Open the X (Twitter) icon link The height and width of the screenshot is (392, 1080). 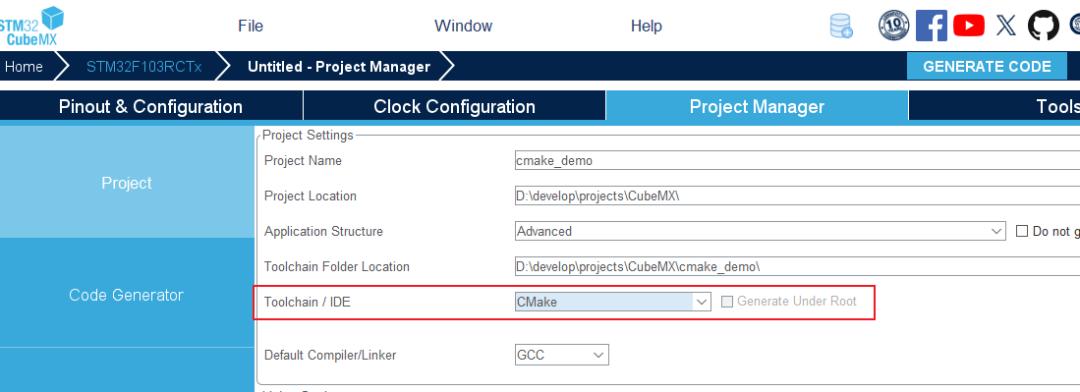tap(1006, 26)
